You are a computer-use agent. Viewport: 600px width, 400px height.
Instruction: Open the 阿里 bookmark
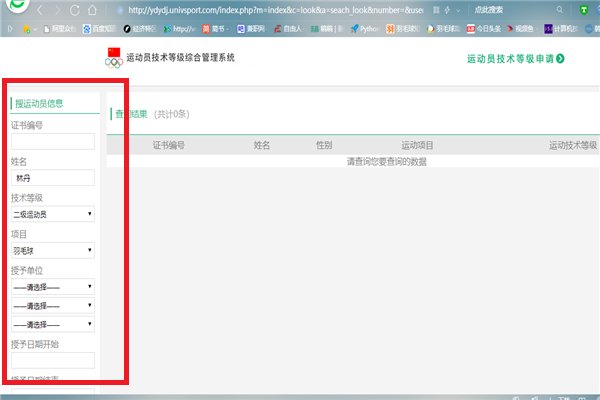click(x=59, y=29)
